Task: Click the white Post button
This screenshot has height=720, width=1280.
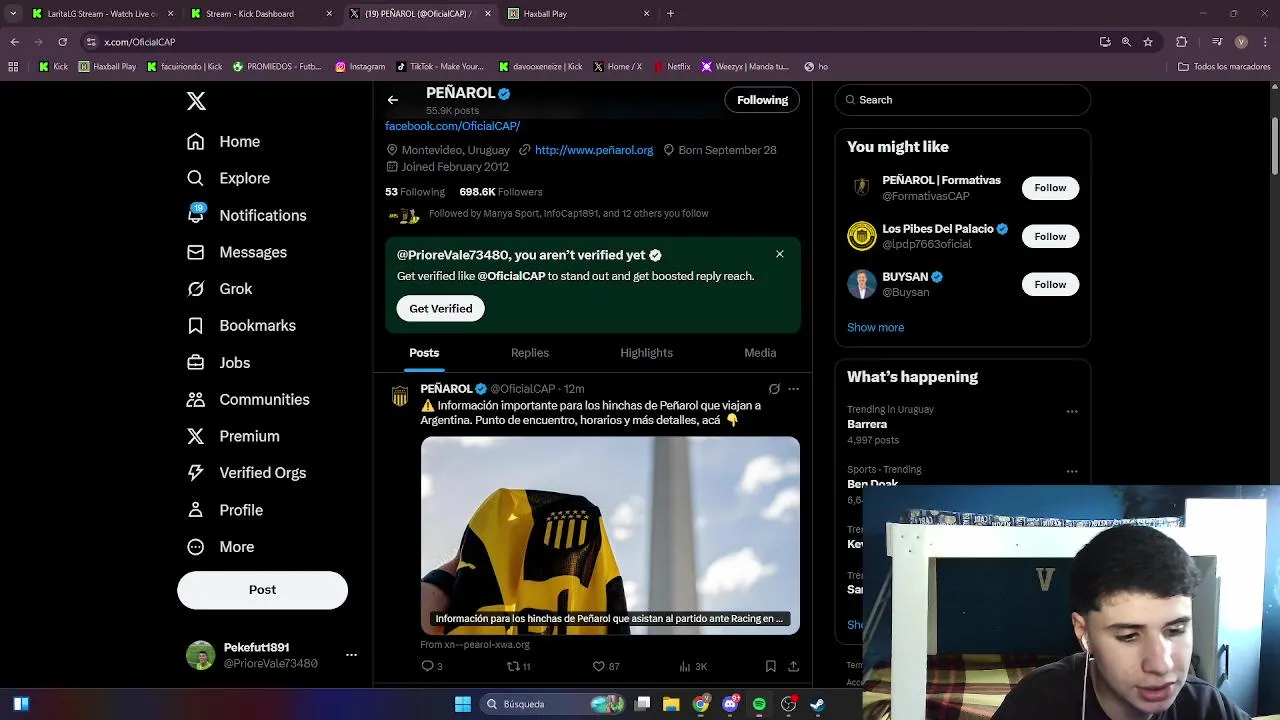Action: (x=262, y=590)
